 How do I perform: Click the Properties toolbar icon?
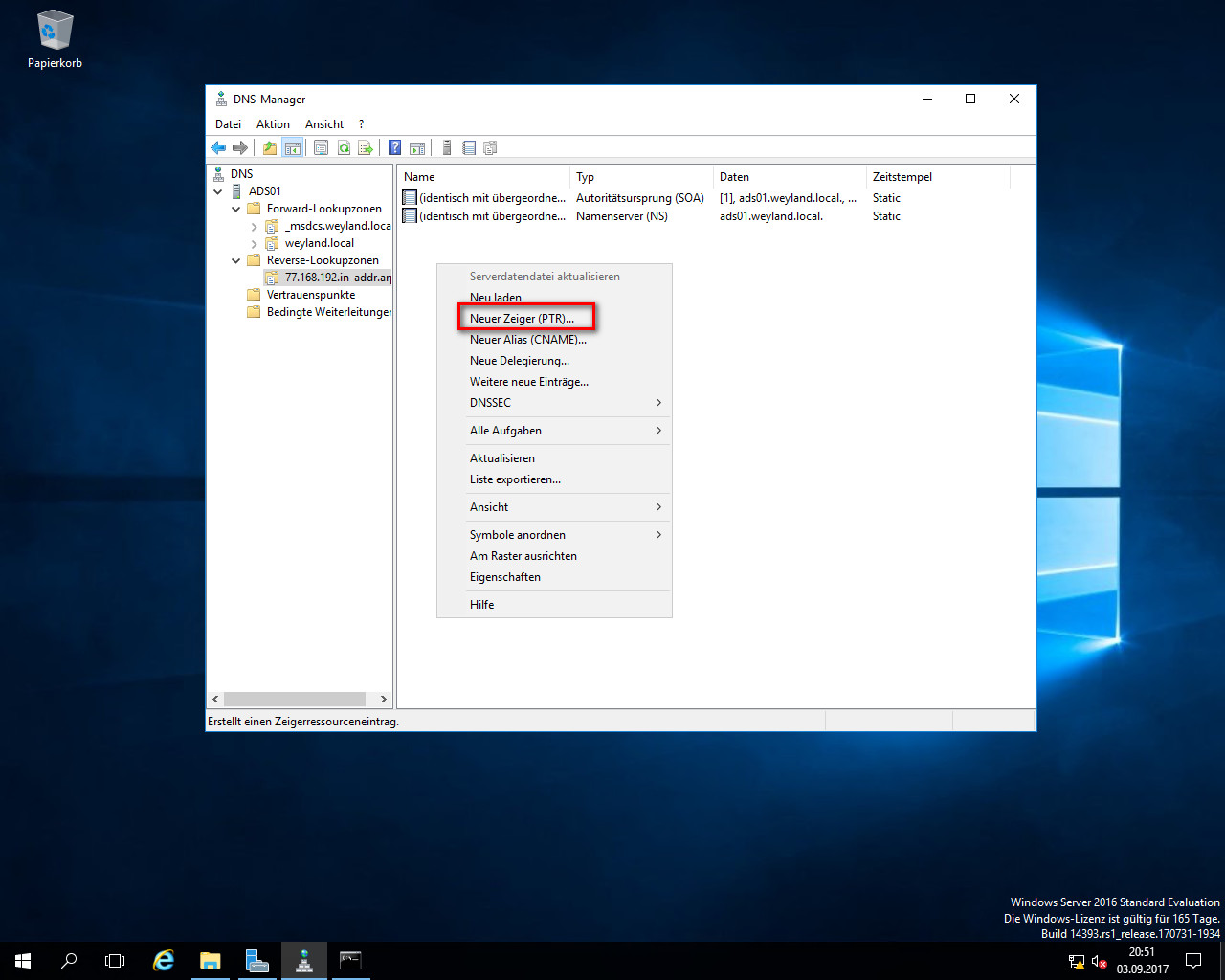321,147
